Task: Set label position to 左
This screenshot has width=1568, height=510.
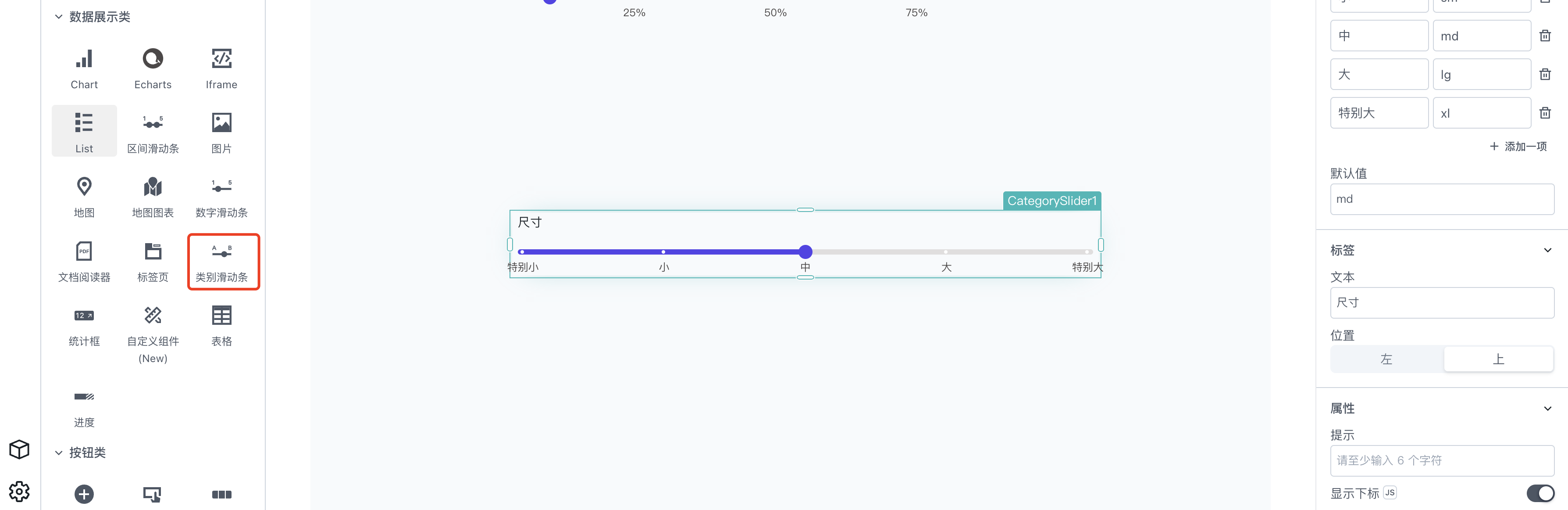Action: click(x=1386, y=359)
